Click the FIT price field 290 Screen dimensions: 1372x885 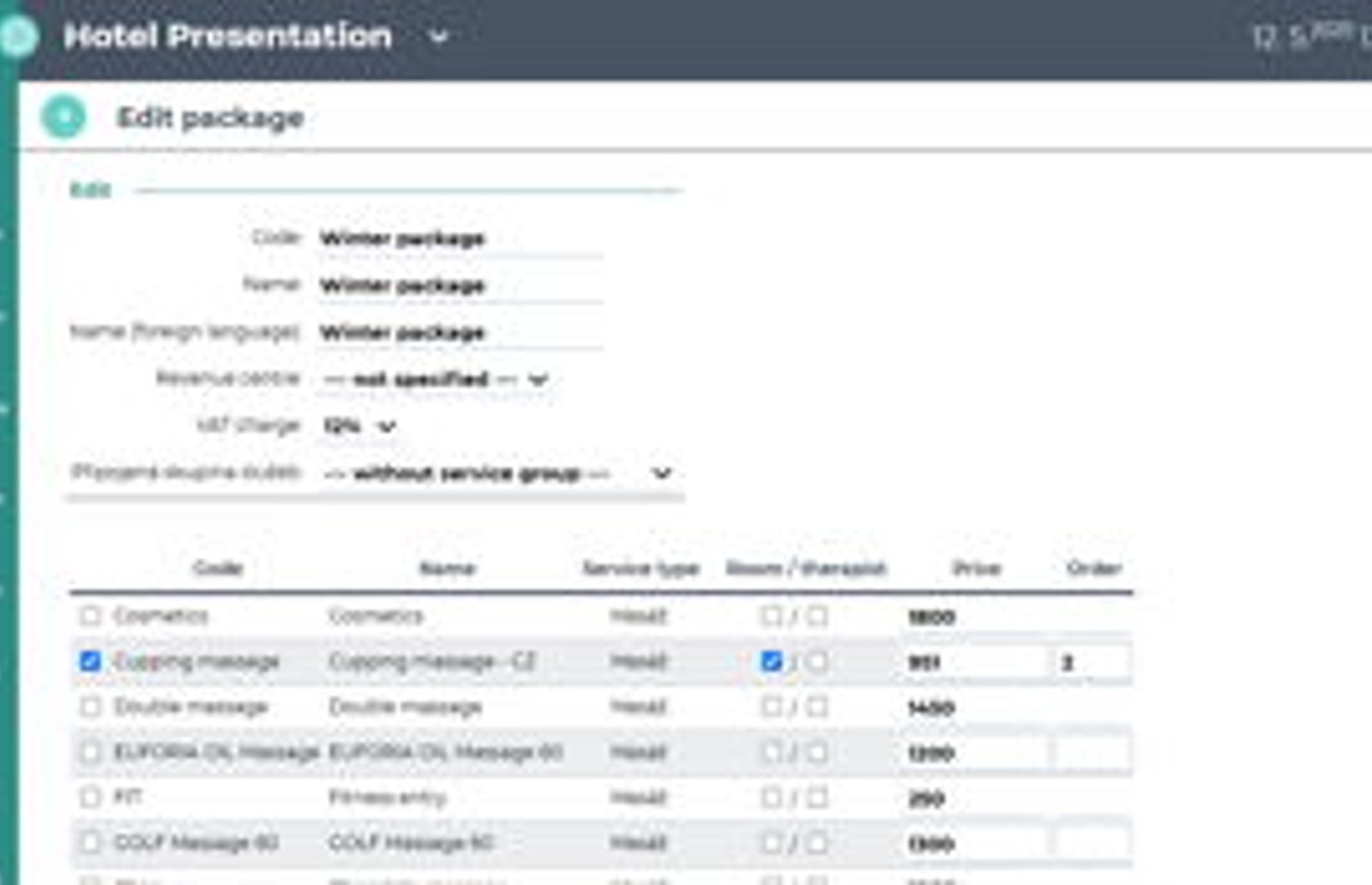click(974, 798)
